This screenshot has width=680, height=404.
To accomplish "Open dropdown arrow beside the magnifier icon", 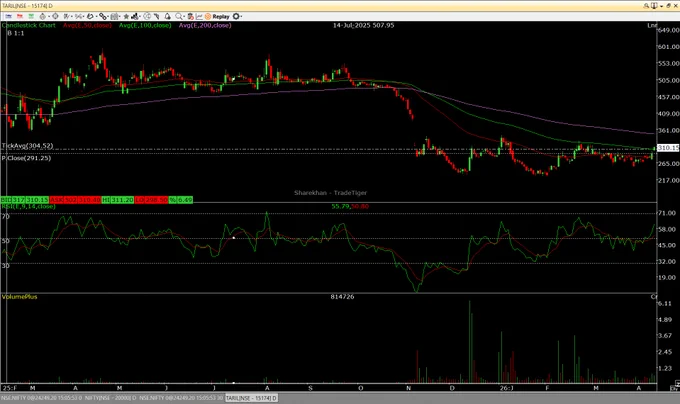I will [x=184, y=16].
